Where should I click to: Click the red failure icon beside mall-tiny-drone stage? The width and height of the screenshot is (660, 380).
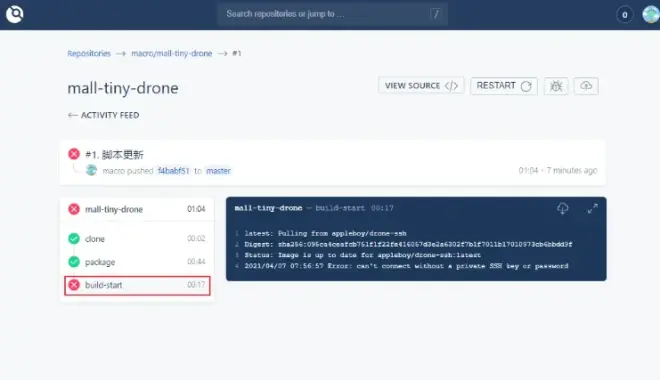pyautogui.click(x=74, y=209)
